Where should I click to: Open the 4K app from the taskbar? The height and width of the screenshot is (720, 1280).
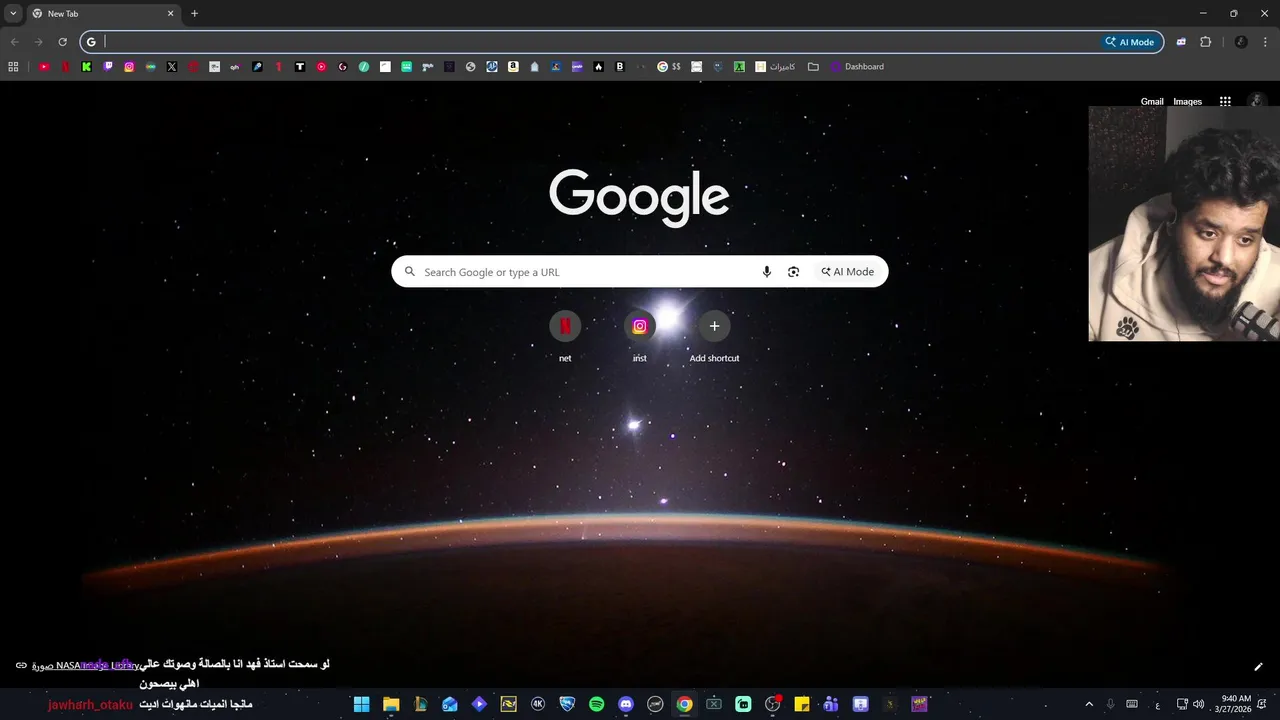538,704
